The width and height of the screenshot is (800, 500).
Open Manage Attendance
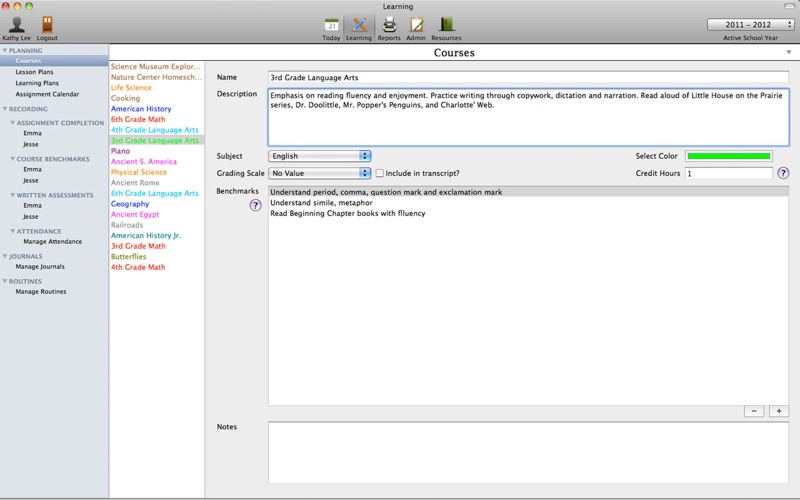(x=53, y=242)
